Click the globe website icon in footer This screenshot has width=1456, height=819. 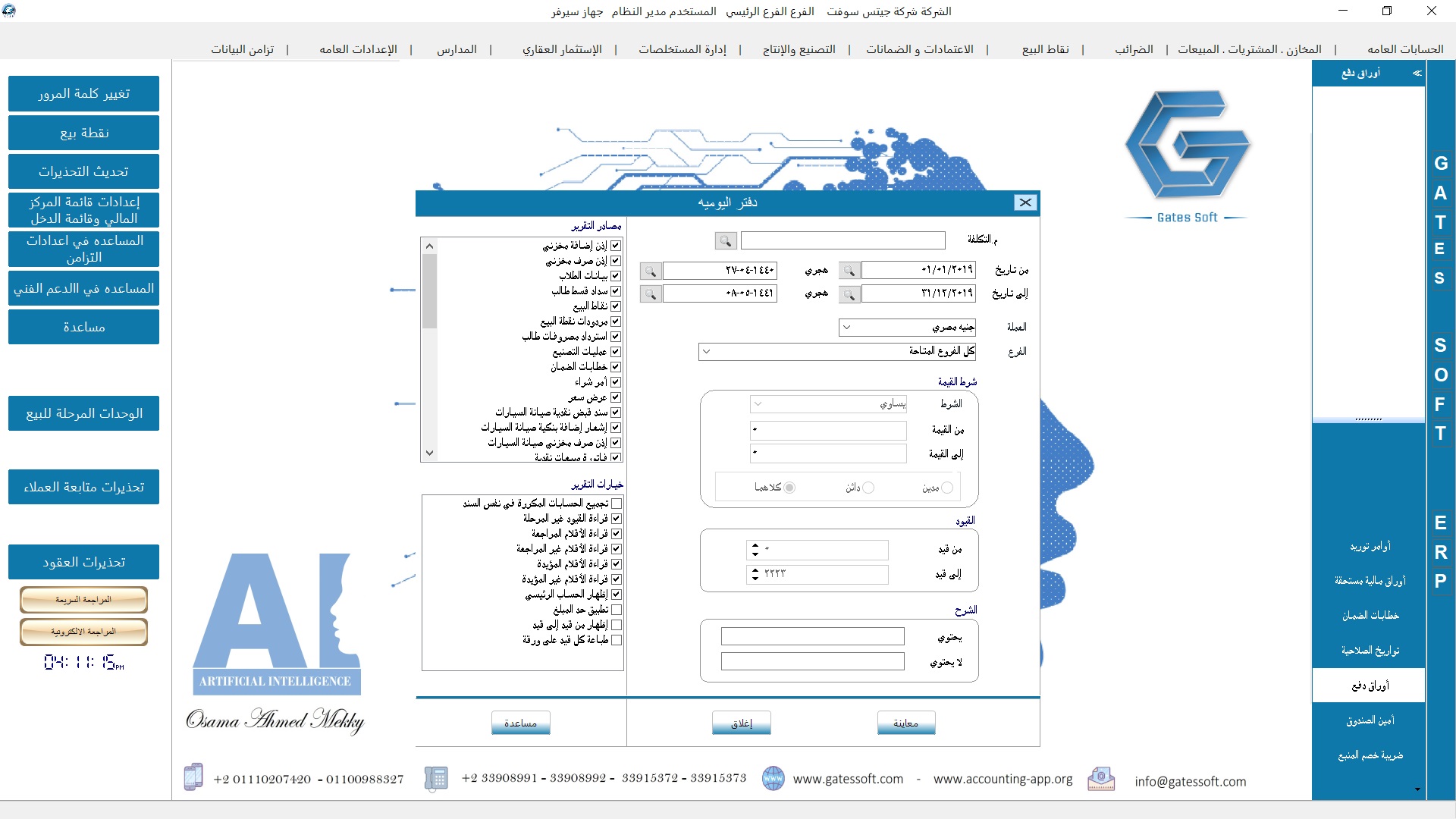pyautogui.click(x=773, y=778)
